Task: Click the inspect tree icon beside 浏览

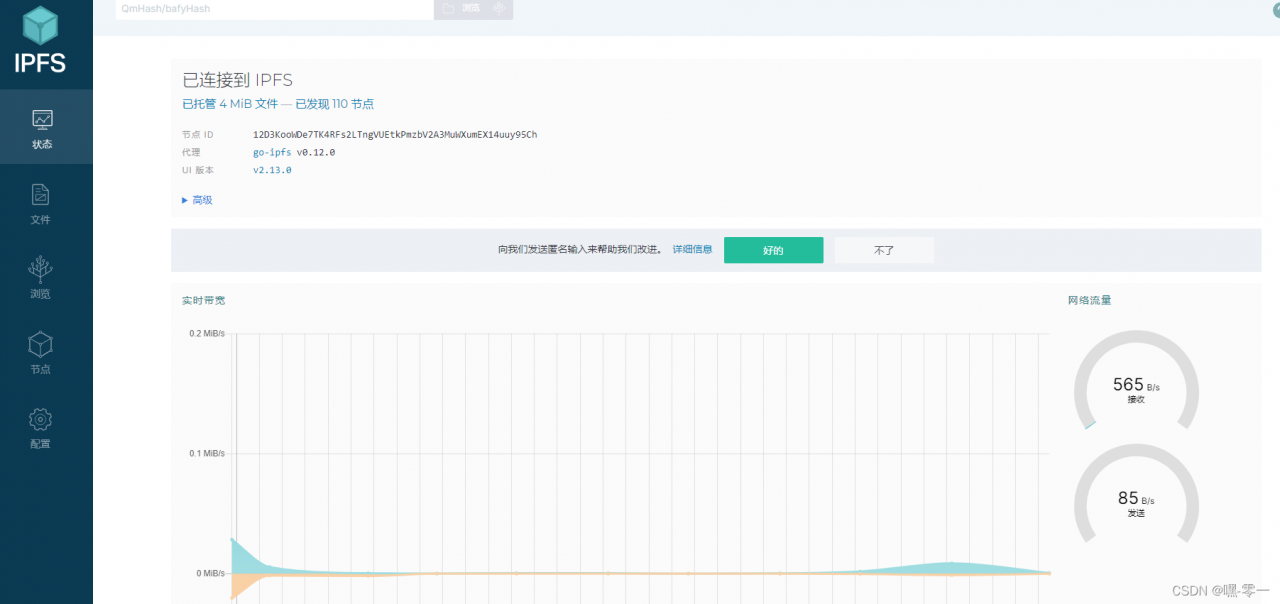Action: (x=500, y=8)
